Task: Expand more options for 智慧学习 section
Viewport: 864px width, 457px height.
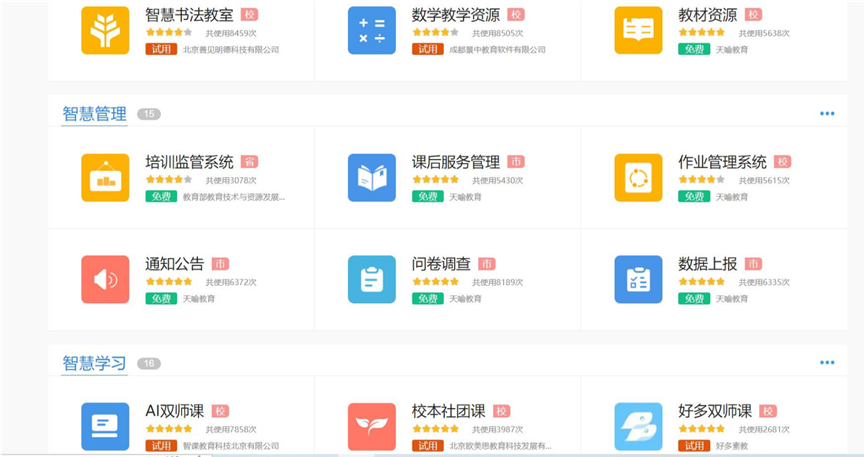Action: (826, 363)
